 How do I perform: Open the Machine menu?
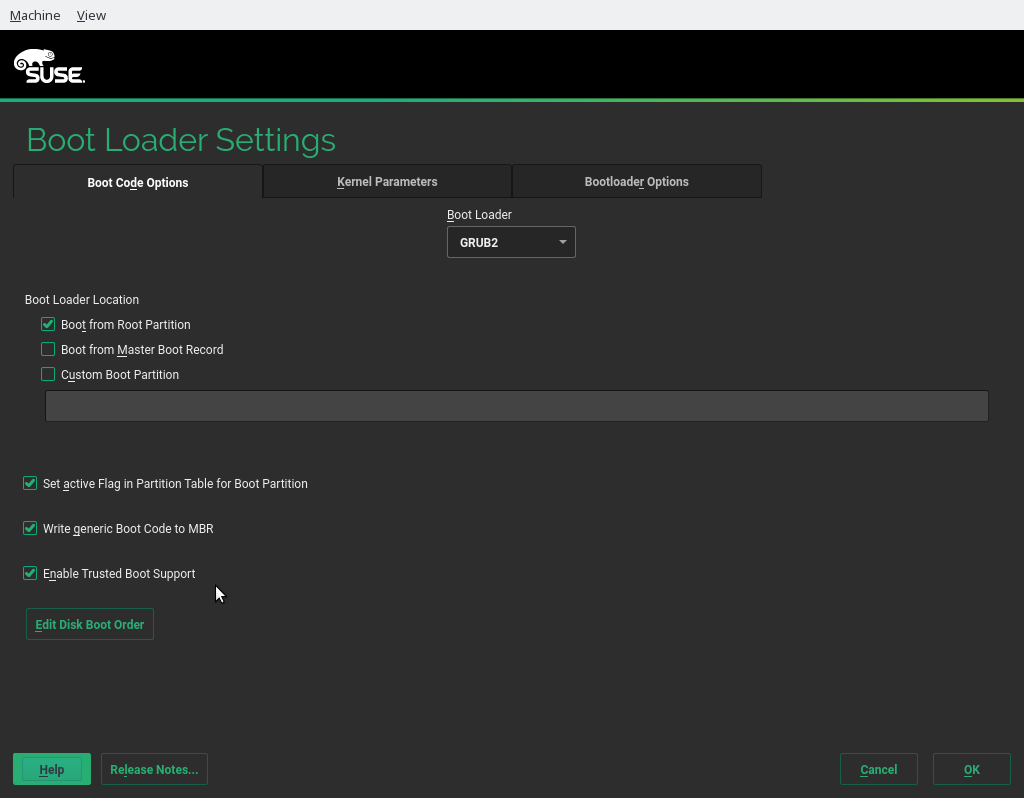[35, 15]
